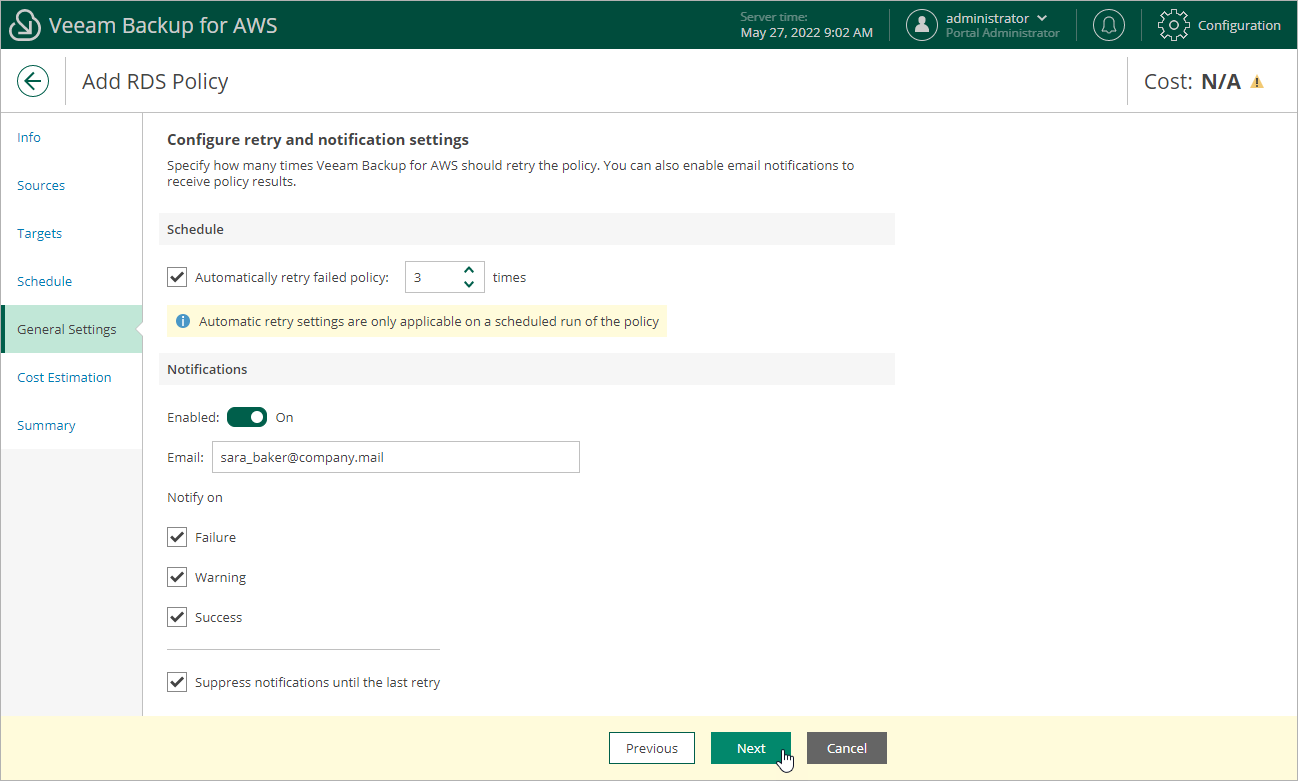Click the Previous button
The height and width of the screenshot is (781, 1298).
651,748
